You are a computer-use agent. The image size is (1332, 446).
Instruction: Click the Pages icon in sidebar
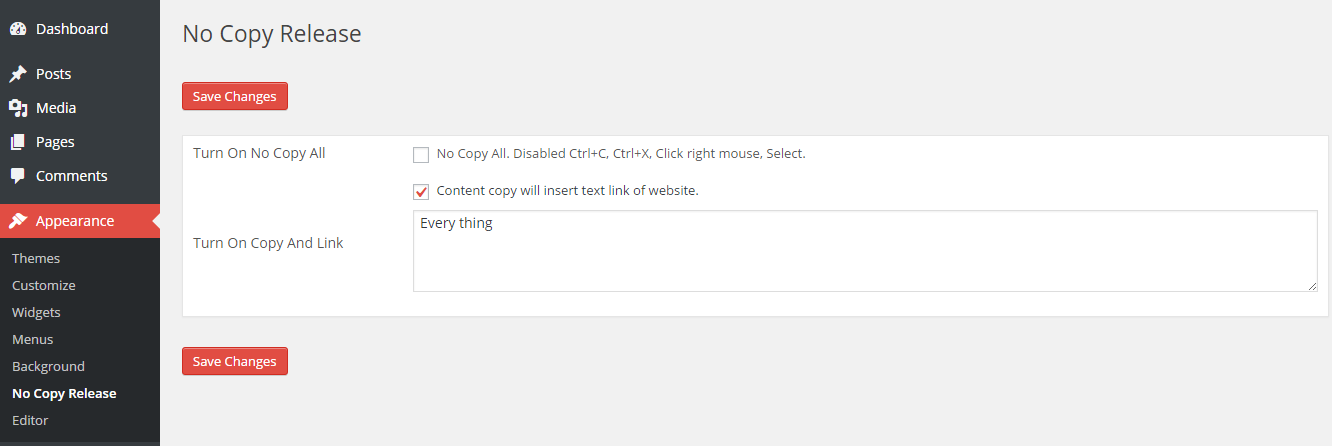pos(18,142)
